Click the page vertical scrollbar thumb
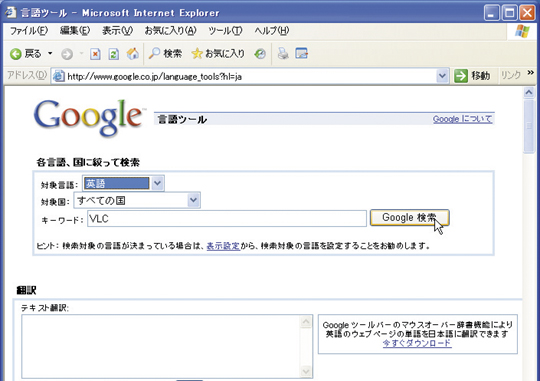The width and height of the screenshot is (540, 381). pos(529,126)
